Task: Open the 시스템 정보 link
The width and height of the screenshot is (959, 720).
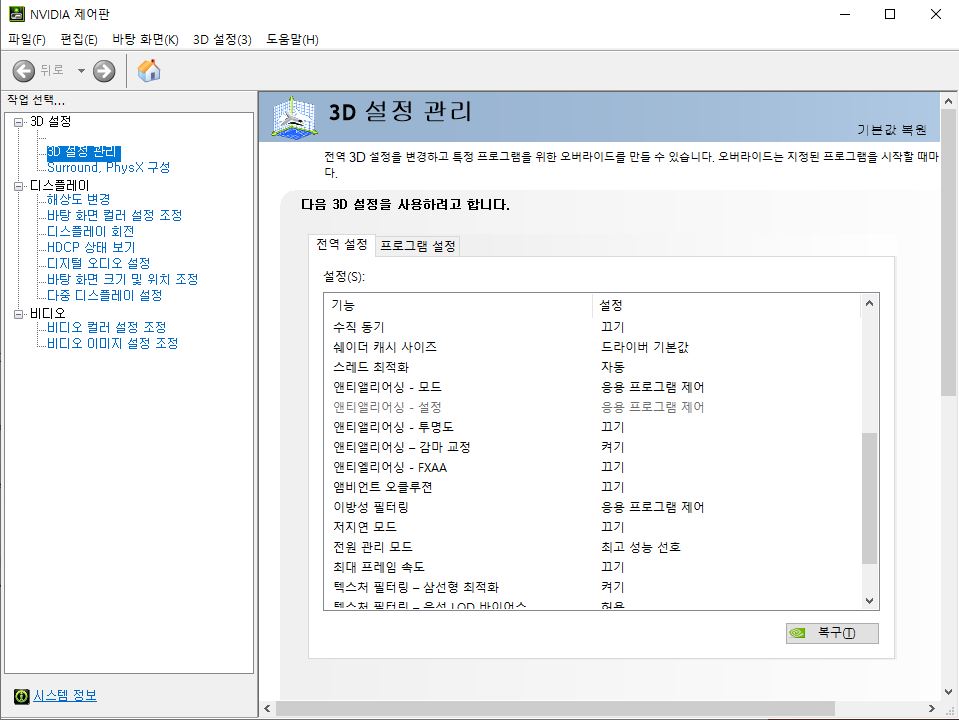Action: click(65, 696)
